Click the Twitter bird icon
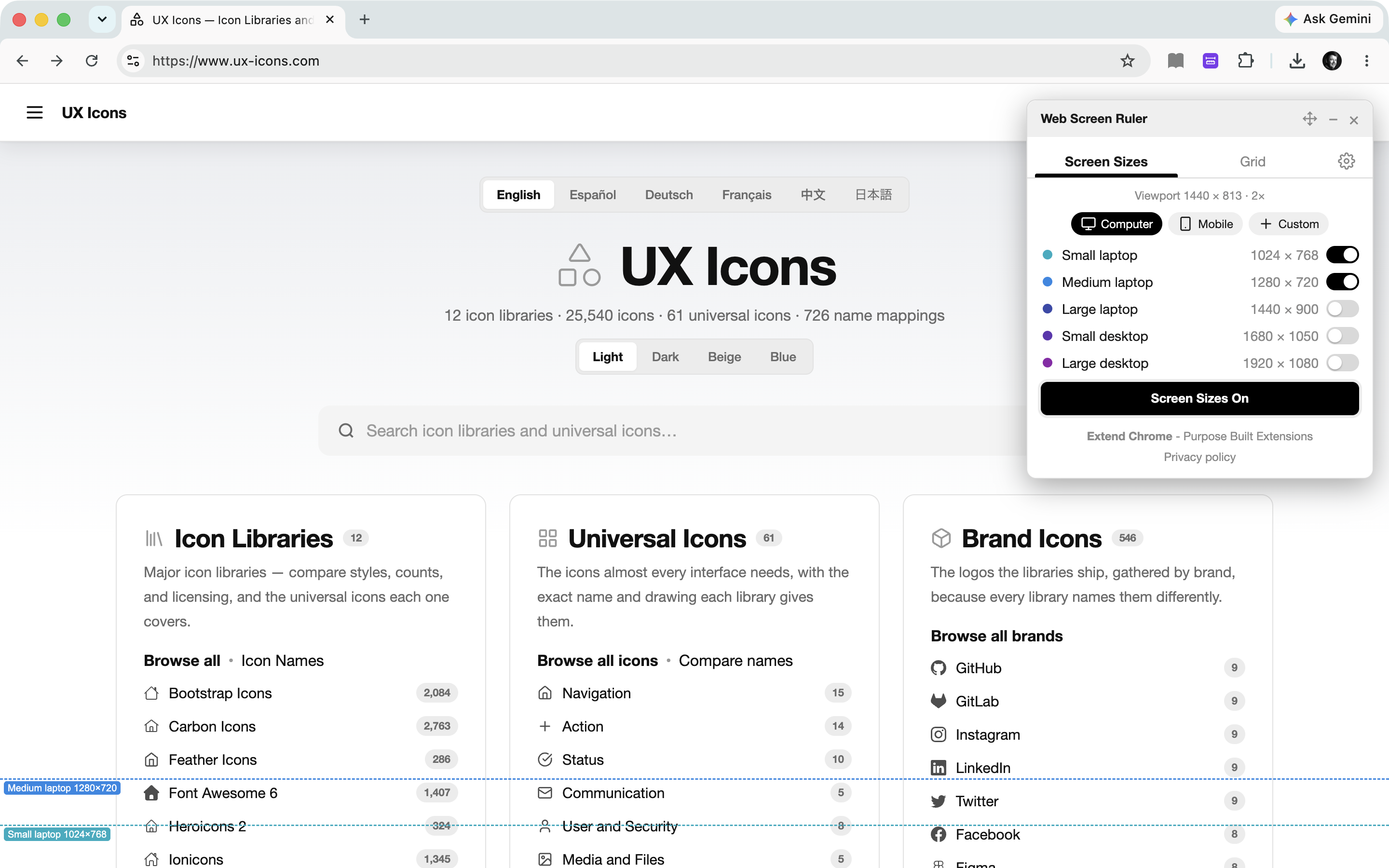 pyautogui.click(x=939, y=801)
